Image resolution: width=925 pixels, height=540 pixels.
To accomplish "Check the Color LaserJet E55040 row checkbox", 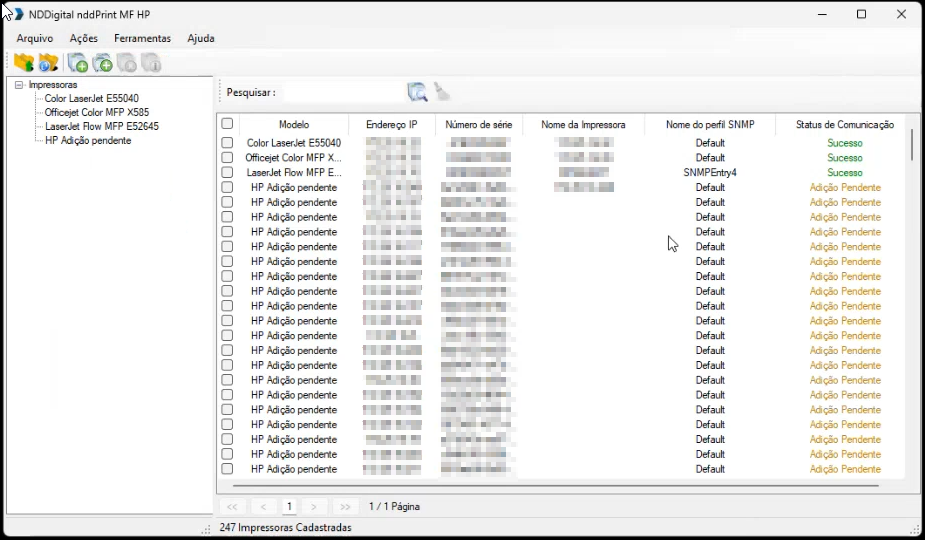I will [227, 143].
